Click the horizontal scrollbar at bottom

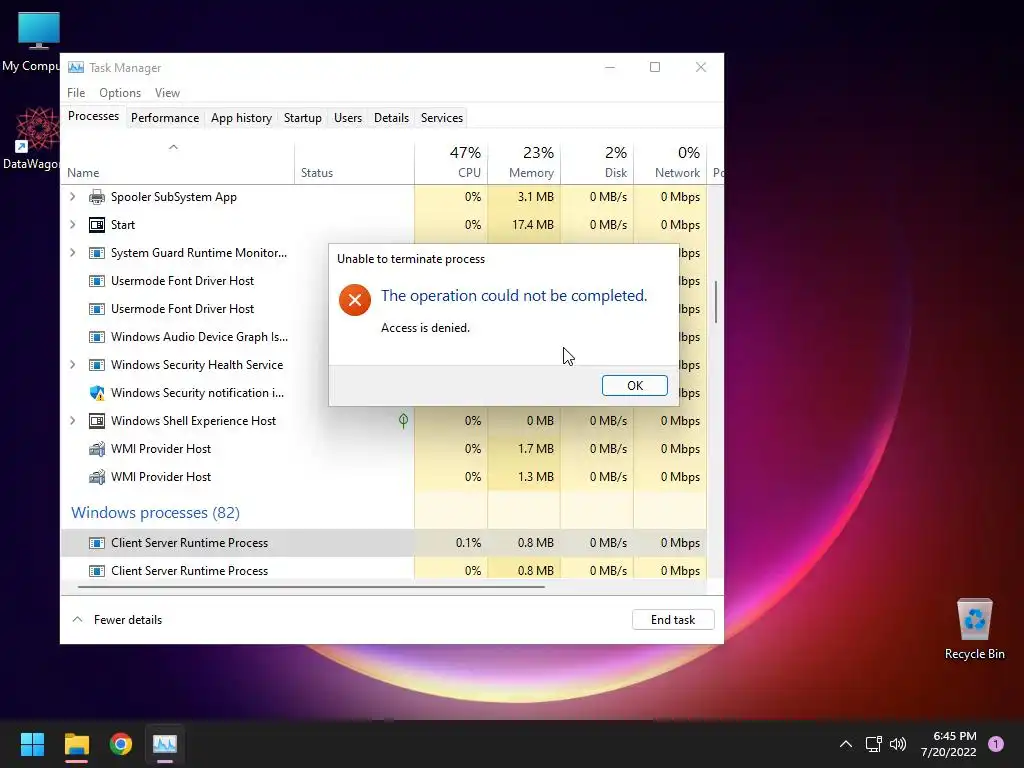[311, 587]
